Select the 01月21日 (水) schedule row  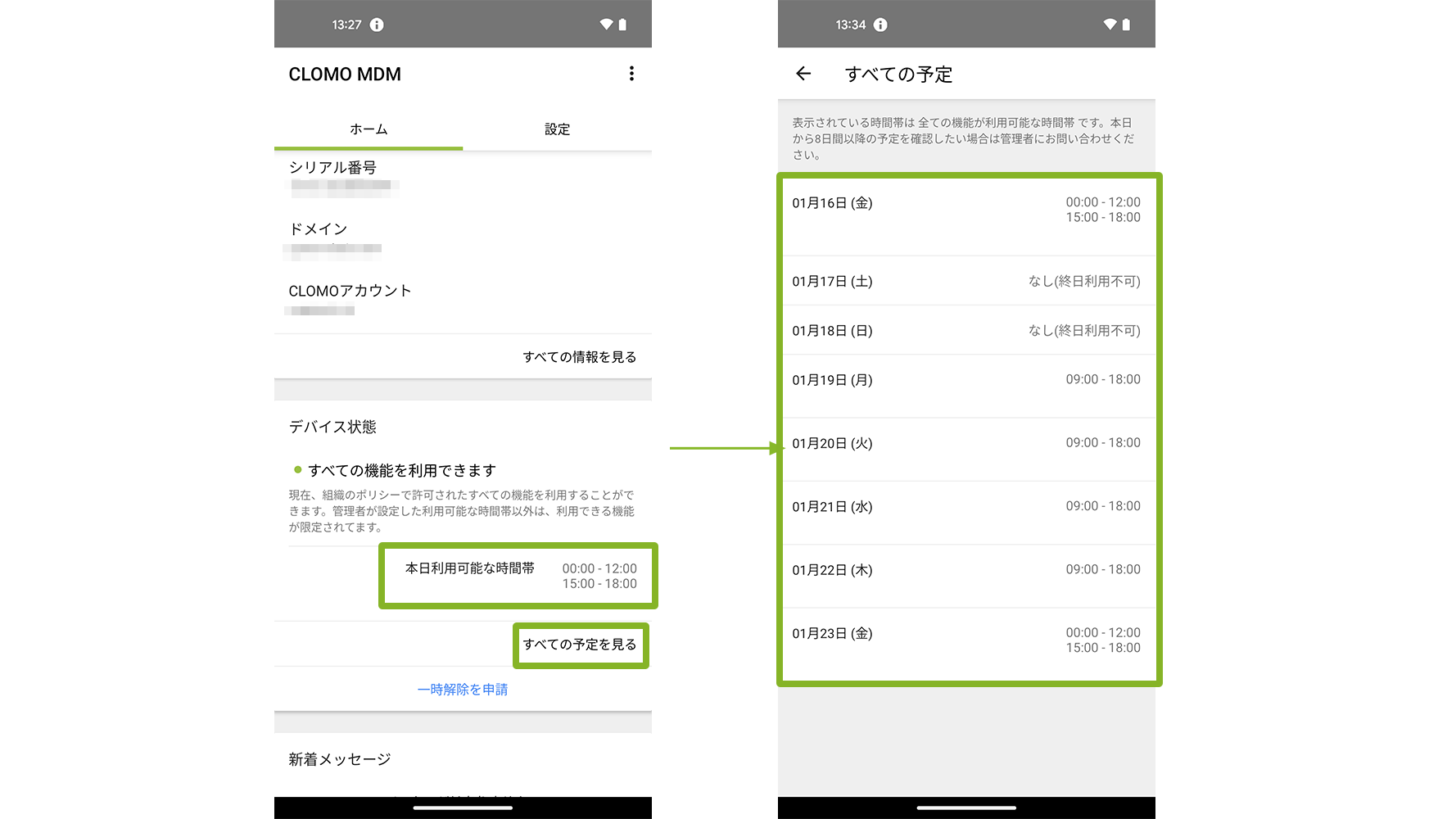tap(966, 512)
